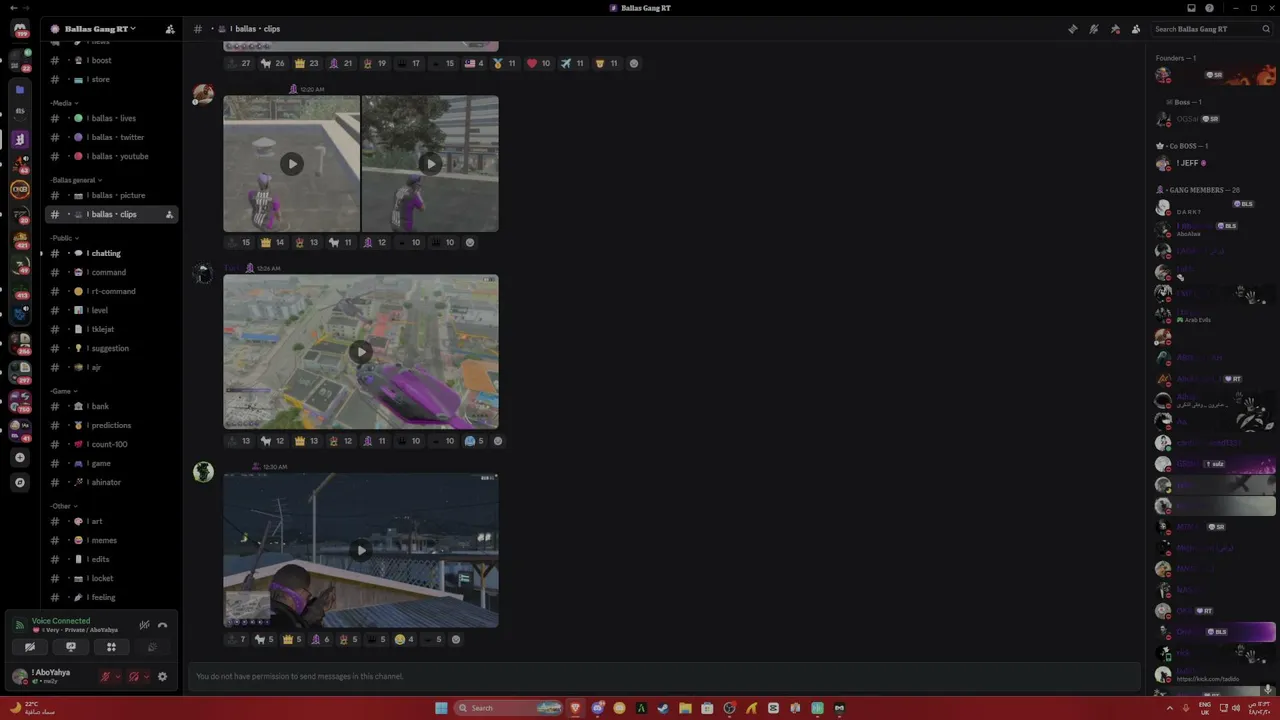Screen dimensions: 1280x720
Task: Open the boost channel
Action: (x=112, y=60)
